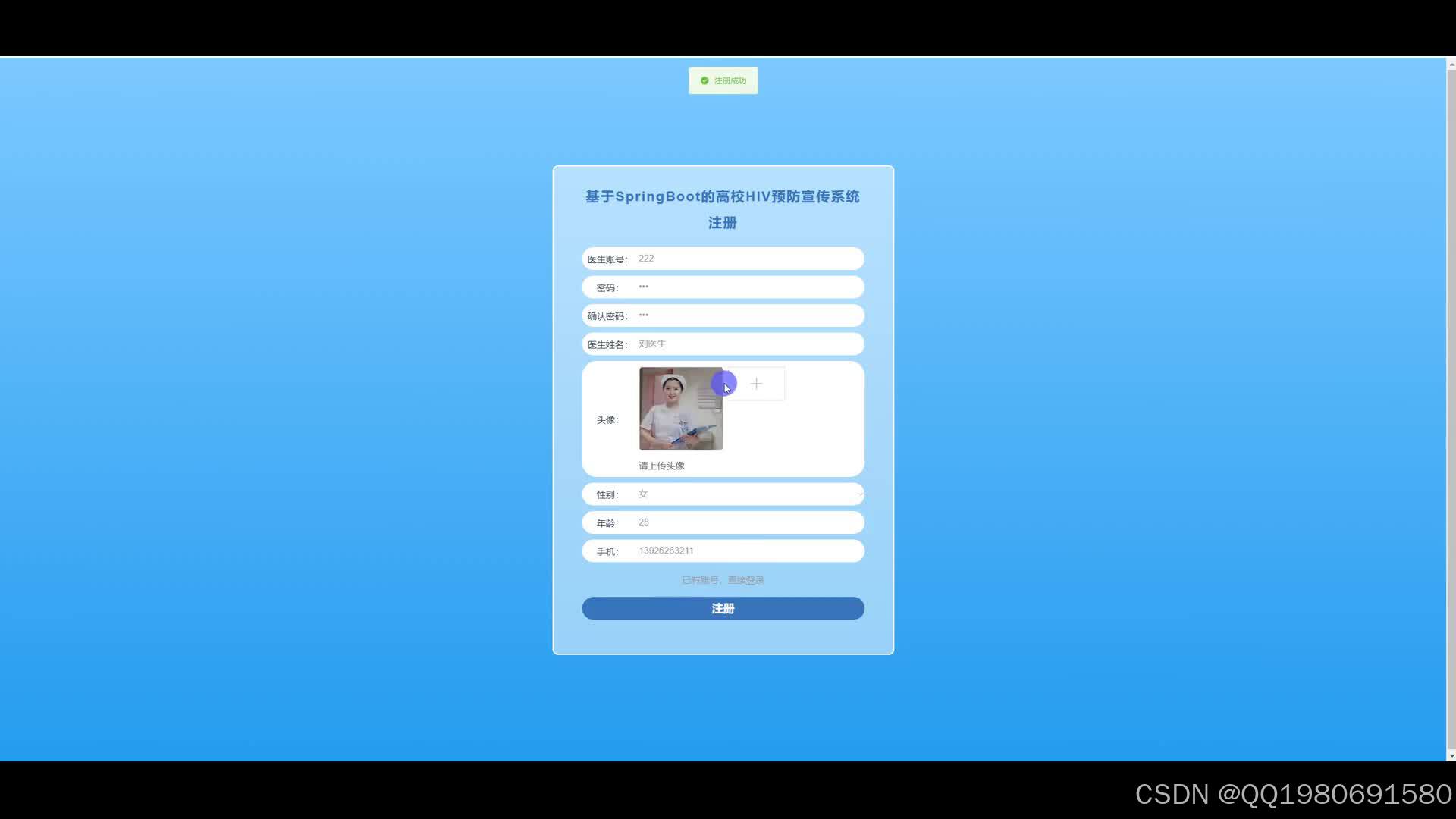Click the 手机 phone number field
1456x819 pixels.
click(x=747, y=551)
